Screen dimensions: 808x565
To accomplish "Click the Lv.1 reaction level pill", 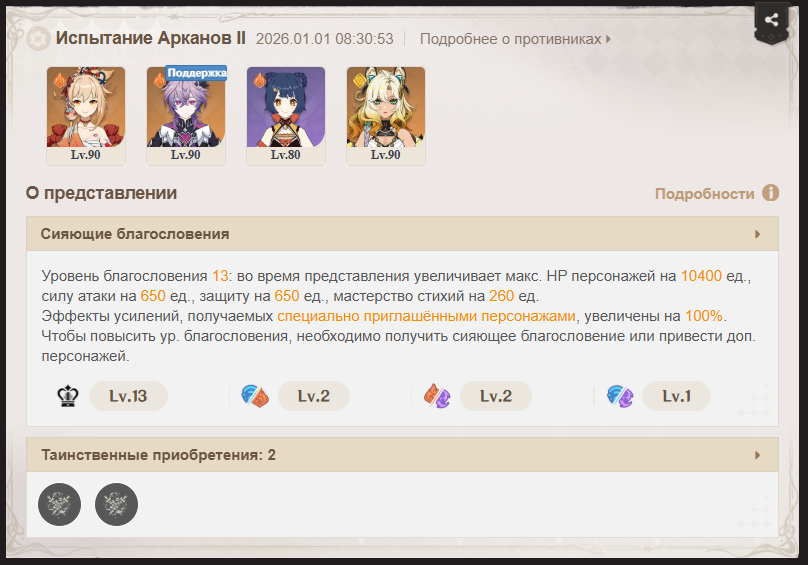I will (677, 396).
